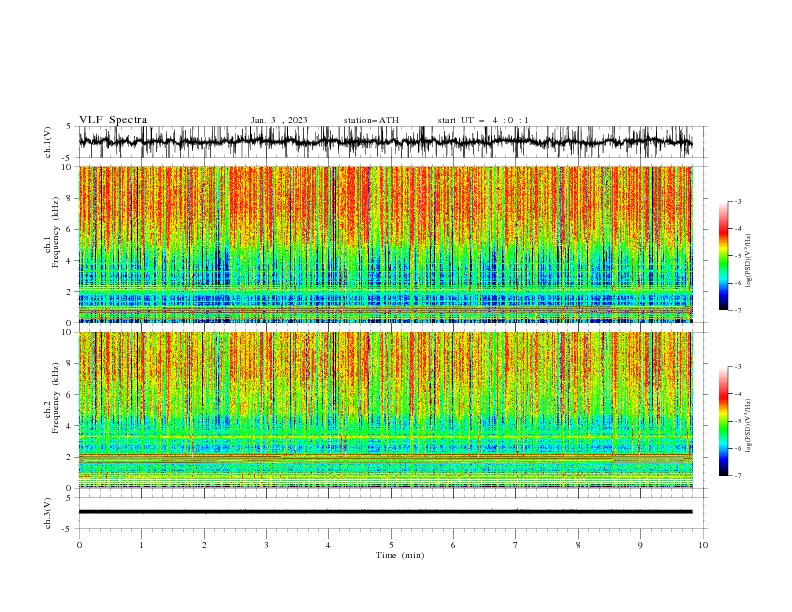This screenshot has width=792, height=612.
Task: Click the "start UT = 4:0:1" text
Action: [483, 120]
